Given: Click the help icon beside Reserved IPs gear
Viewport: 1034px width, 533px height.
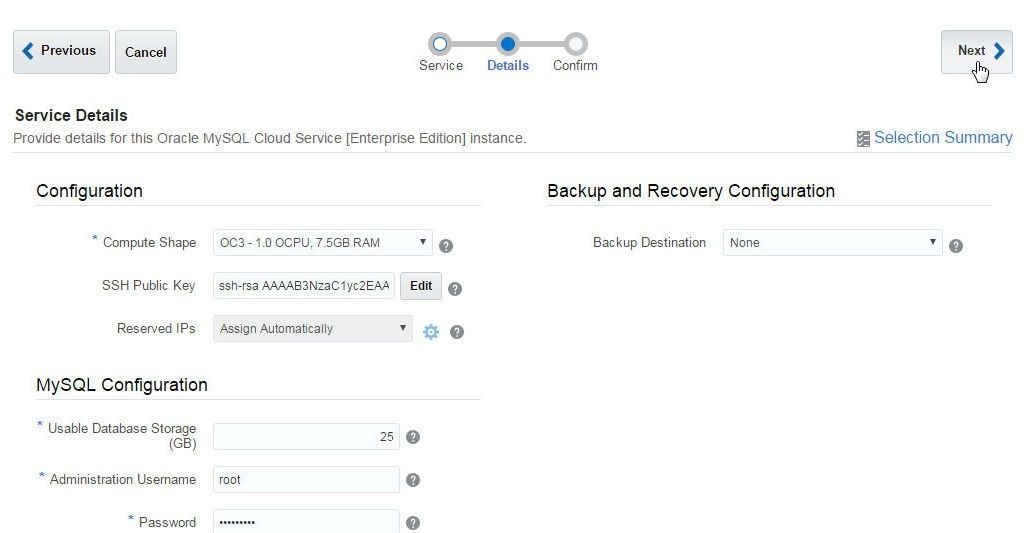Looking at the screenshot, I should point(456,332).
